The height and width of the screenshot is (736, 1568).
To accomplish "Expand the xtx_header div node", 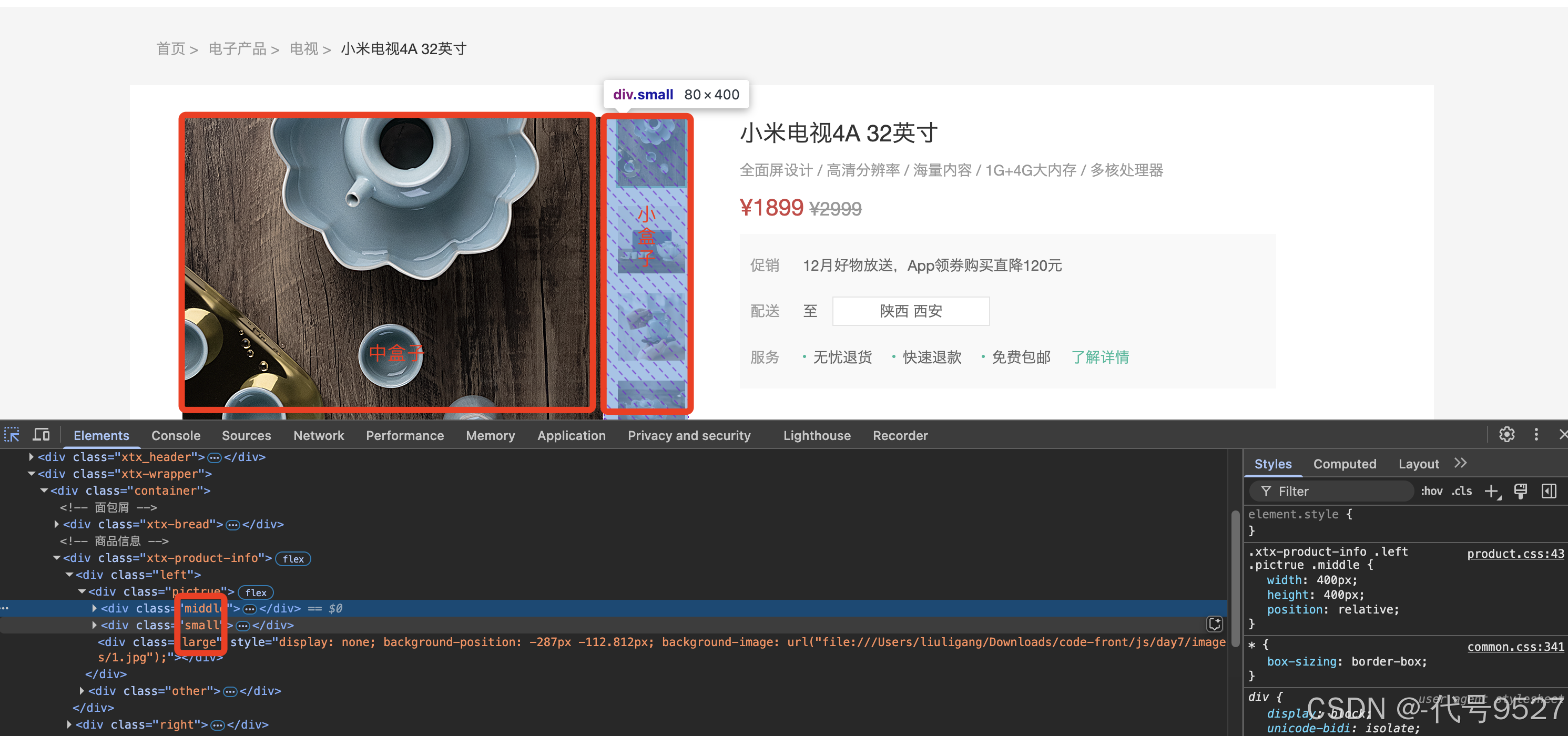I will tap(31, 456).
